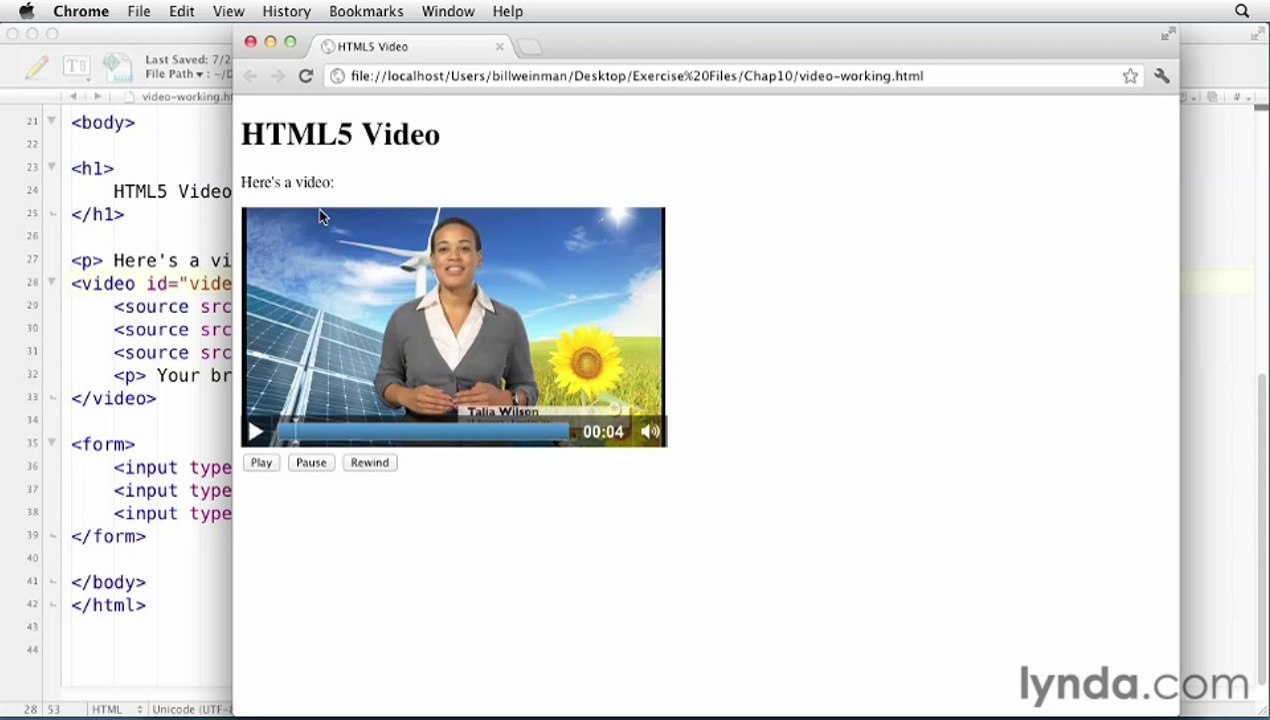This screenshot has width=1270, height=720.
Task: Collapse the body tag fold on line 21
Action: 51,121
